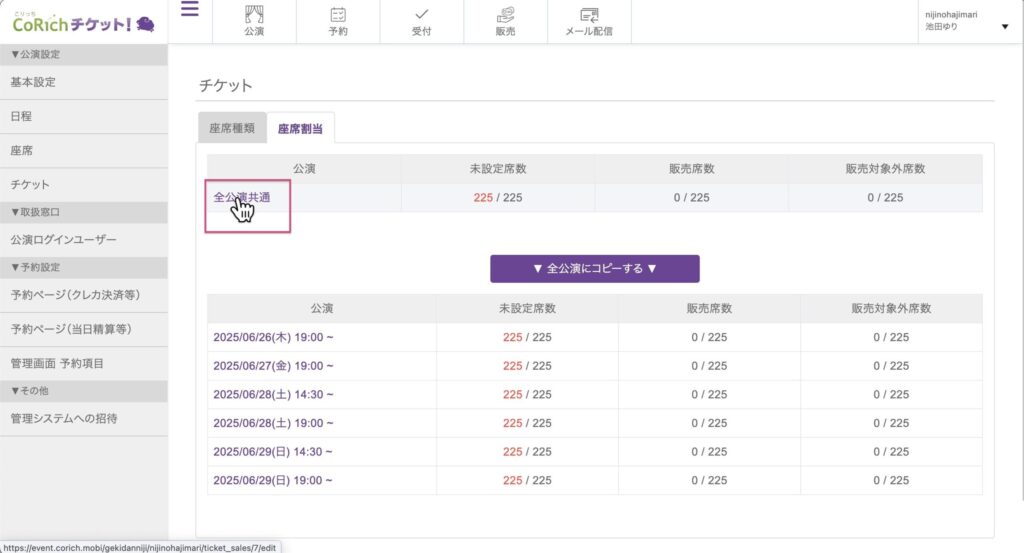
Task: Open the 全公演共通 link
Action: pos(242,198)
